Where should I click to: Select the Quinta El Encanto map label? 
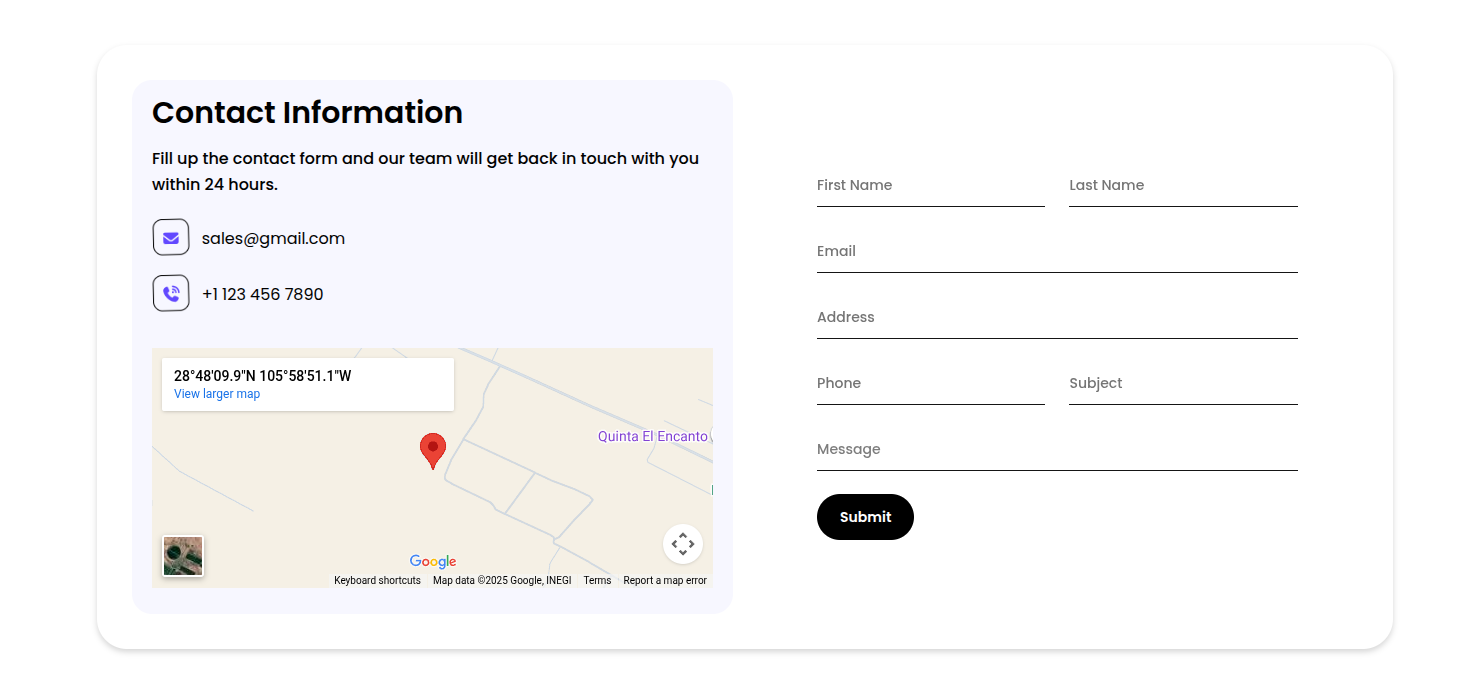point(652,437)
